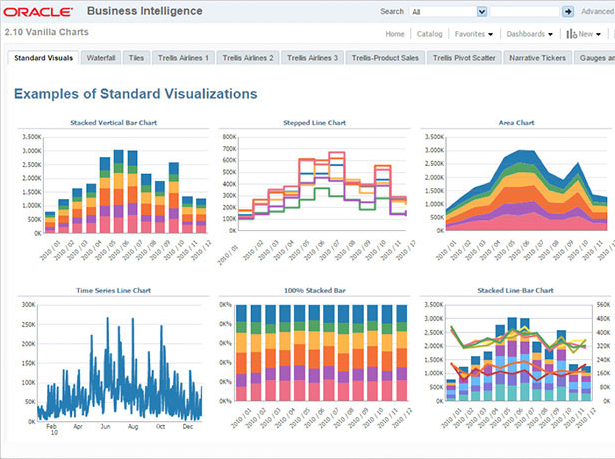
Task: Click the 2010/01 bar in 100% Stacked Bar
Action: 242,353
